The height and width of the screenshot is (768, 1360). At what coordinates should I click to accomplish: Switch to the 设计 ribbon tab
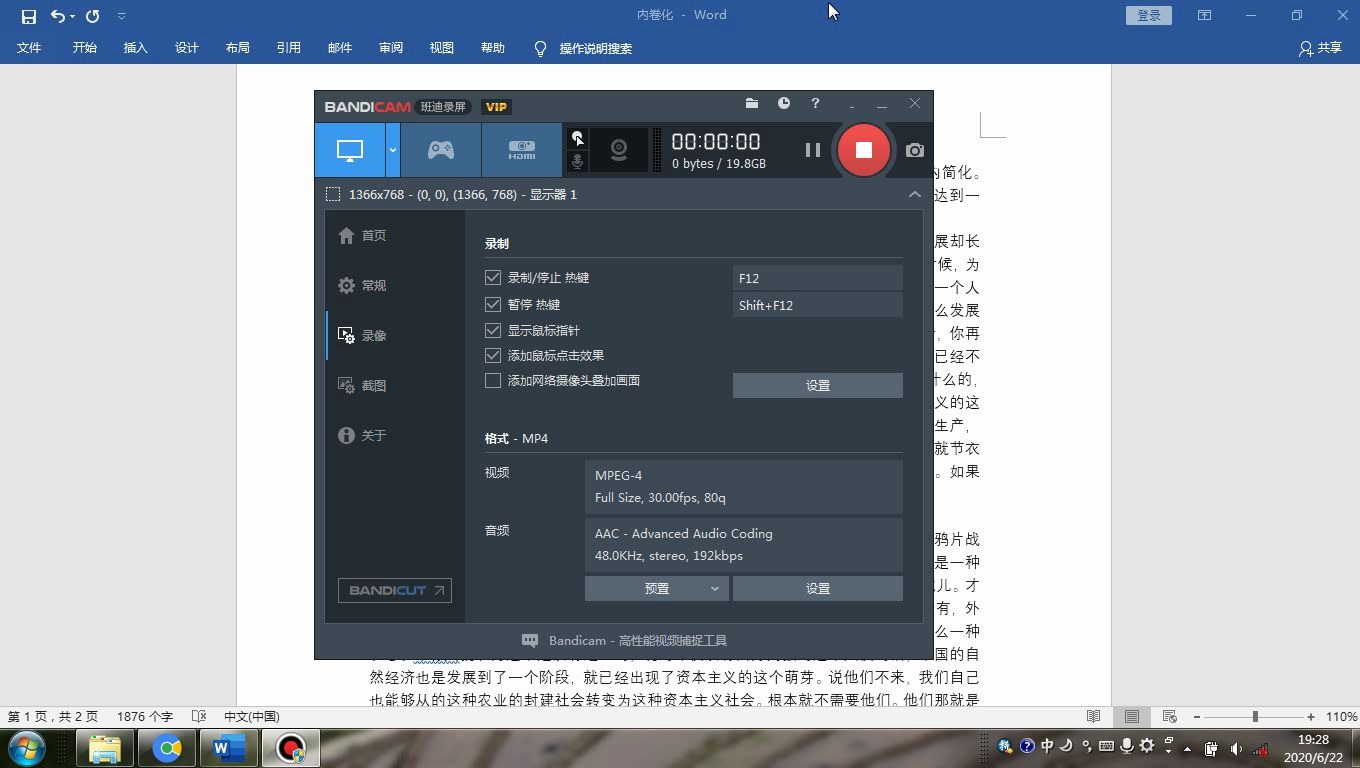pos(186,48)
